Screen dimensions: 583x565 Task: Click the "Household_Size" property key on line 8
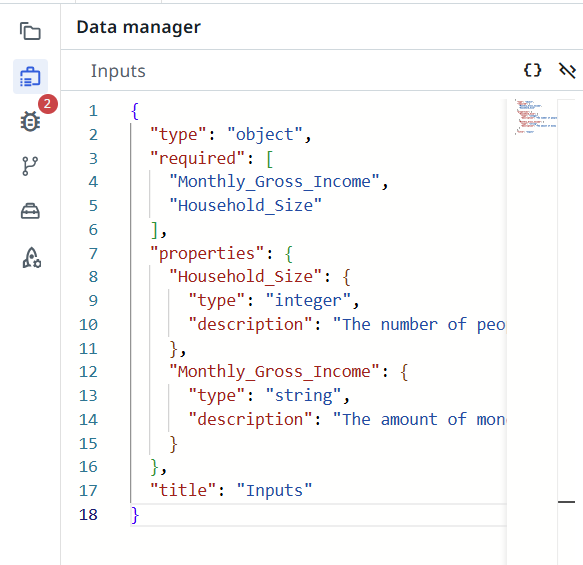(245, 277)
